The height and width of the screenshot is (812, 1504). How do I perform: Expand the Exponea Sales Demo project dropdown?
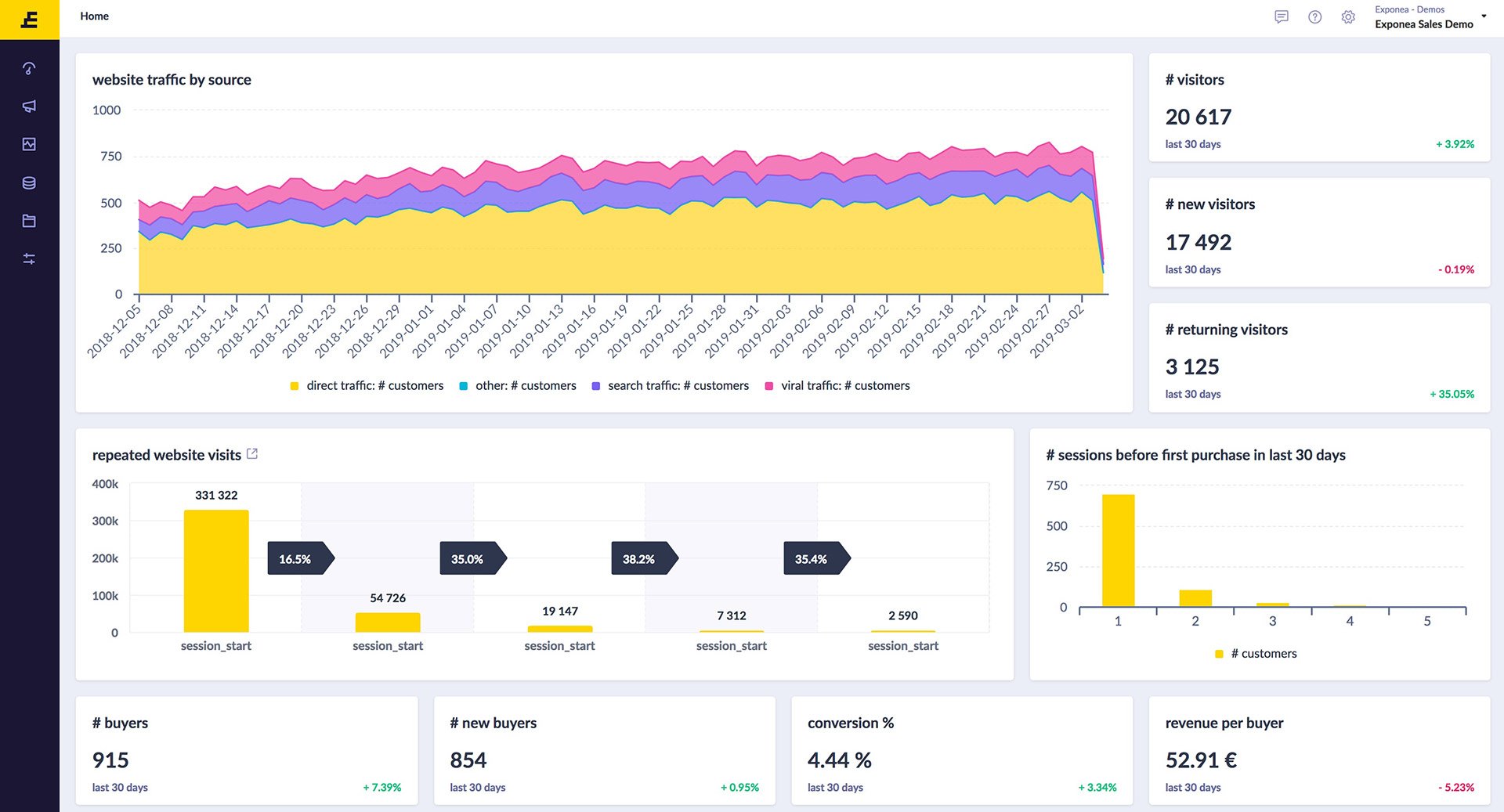[1483, 16]
